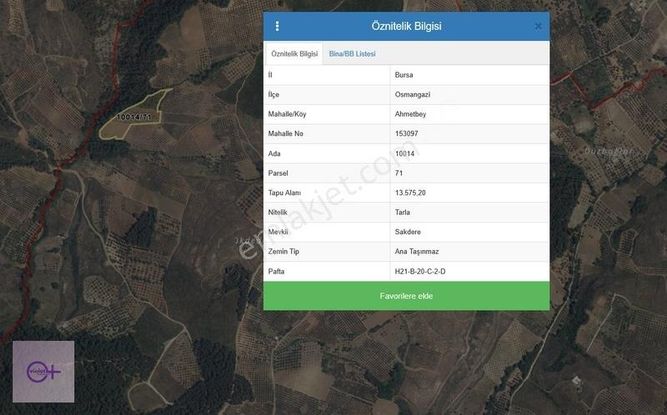This screenshot has height=415, width=667.
Task: Select the Ada value 10014
Action: [405, 153]
